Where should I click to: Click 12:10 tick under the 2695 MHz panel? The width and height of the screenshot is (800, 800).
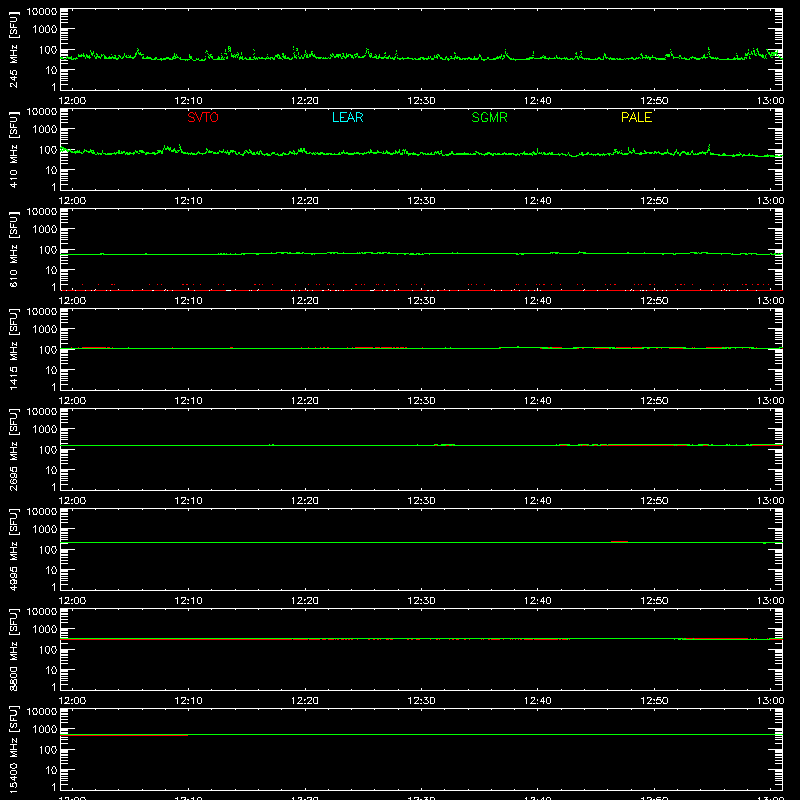[x=188, y=501]
